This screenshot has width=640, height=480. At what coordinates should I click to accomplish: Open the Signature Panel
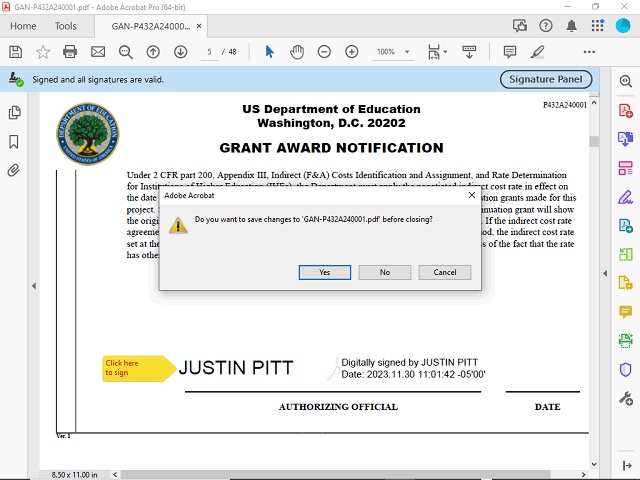[546, 79]
